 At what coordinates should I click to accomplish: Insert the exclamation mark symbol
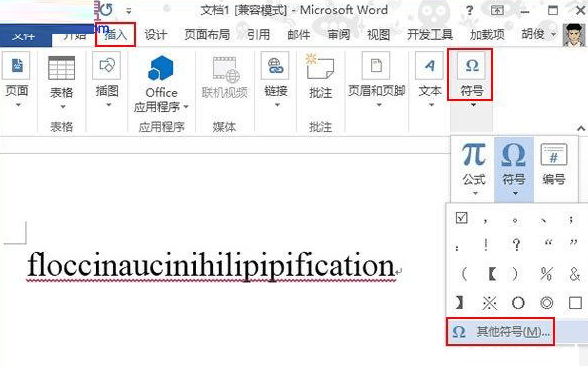pos(486,245)
